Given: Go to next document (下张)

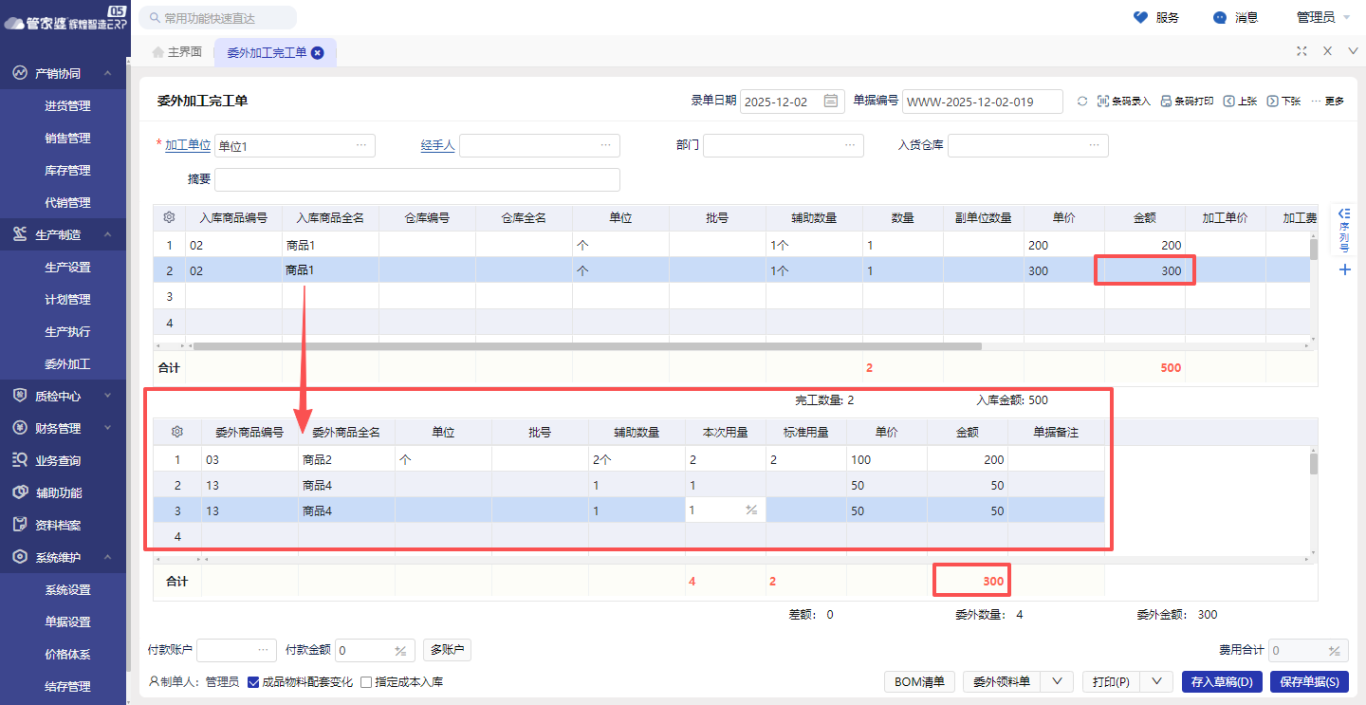Looking at the screenshot, I should [x=1273, y=101].
